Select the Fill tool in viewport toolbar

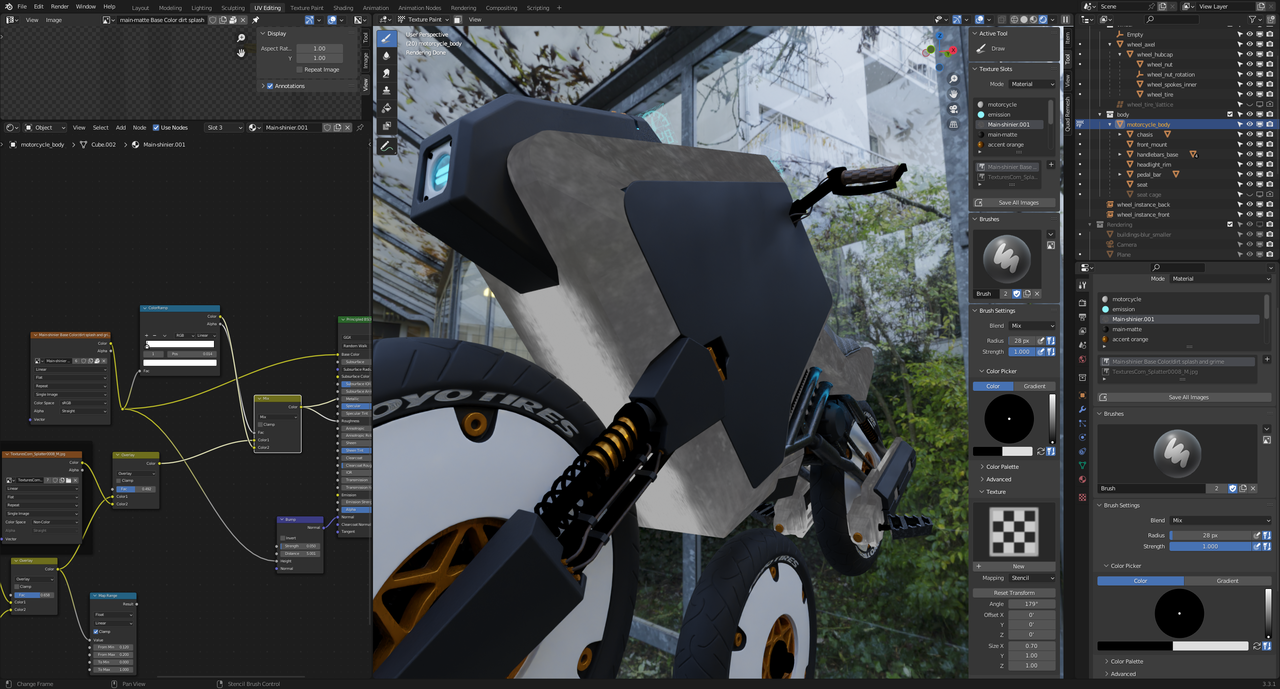click(386, 108)
